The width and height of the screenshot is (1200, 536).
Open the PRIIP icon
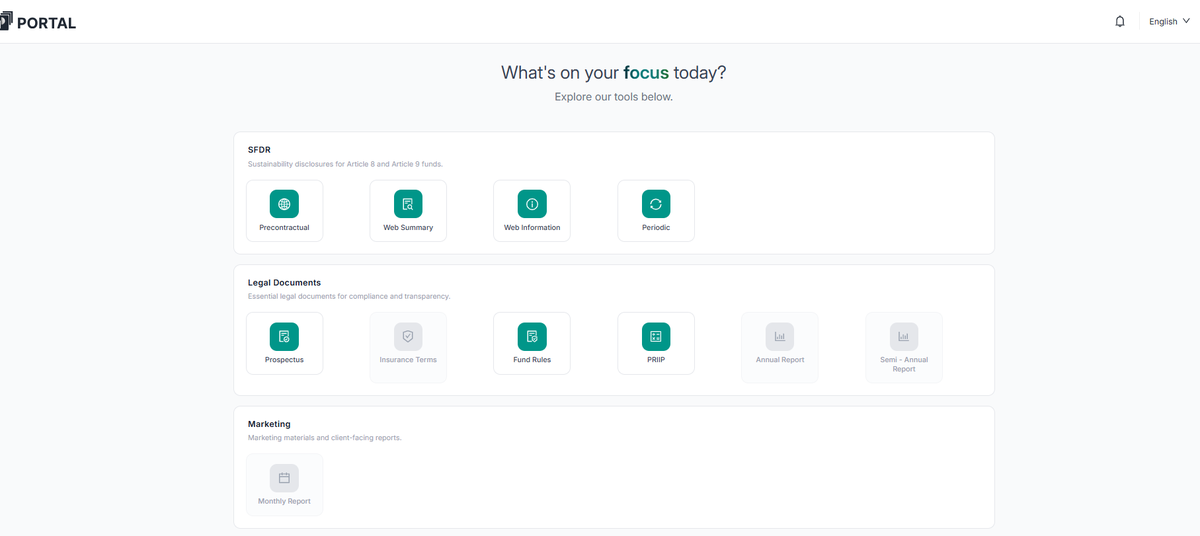coord(656,336)
